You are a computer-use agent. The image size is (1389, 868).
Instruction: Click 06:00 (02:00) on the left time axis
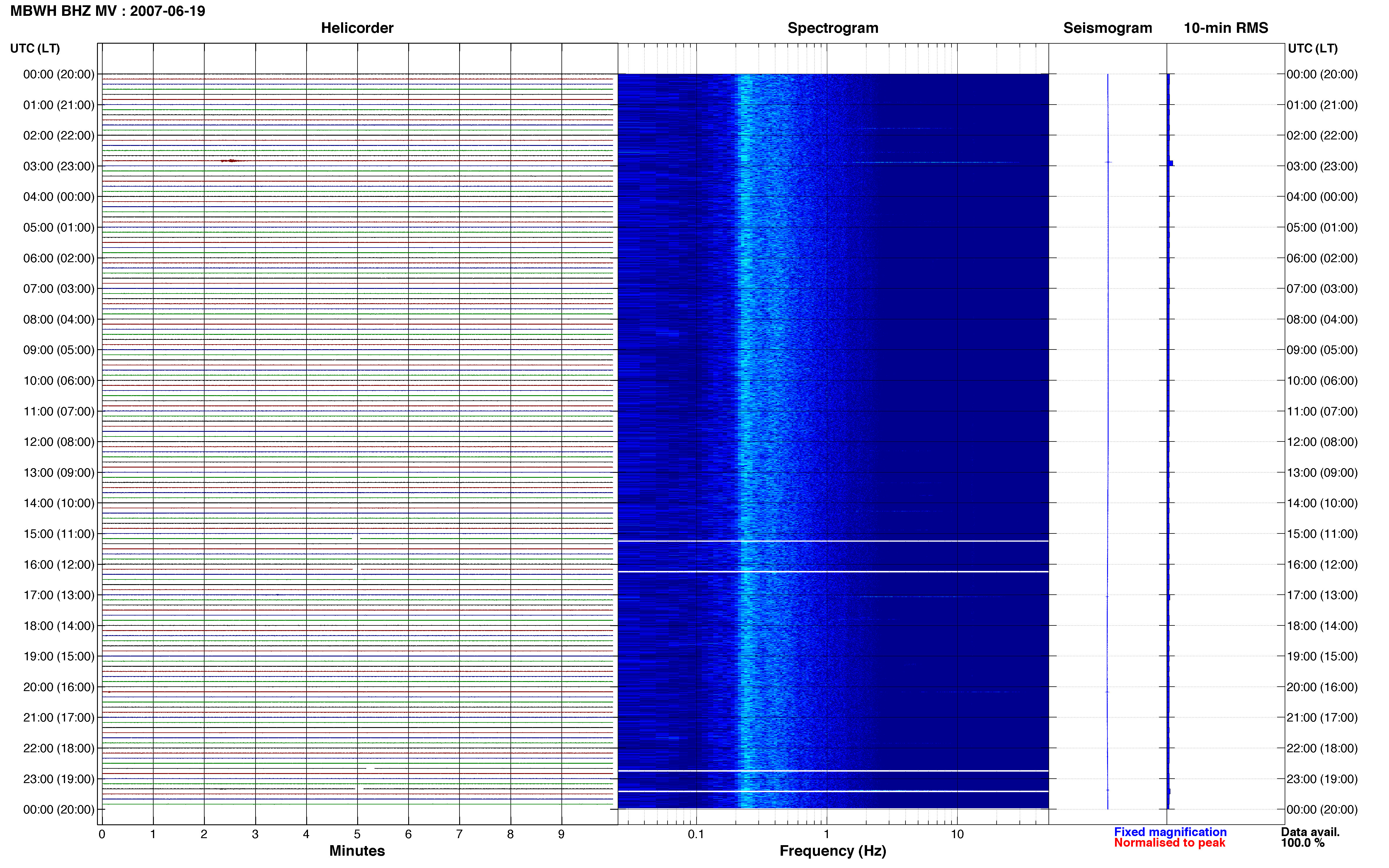coord(59,258)
